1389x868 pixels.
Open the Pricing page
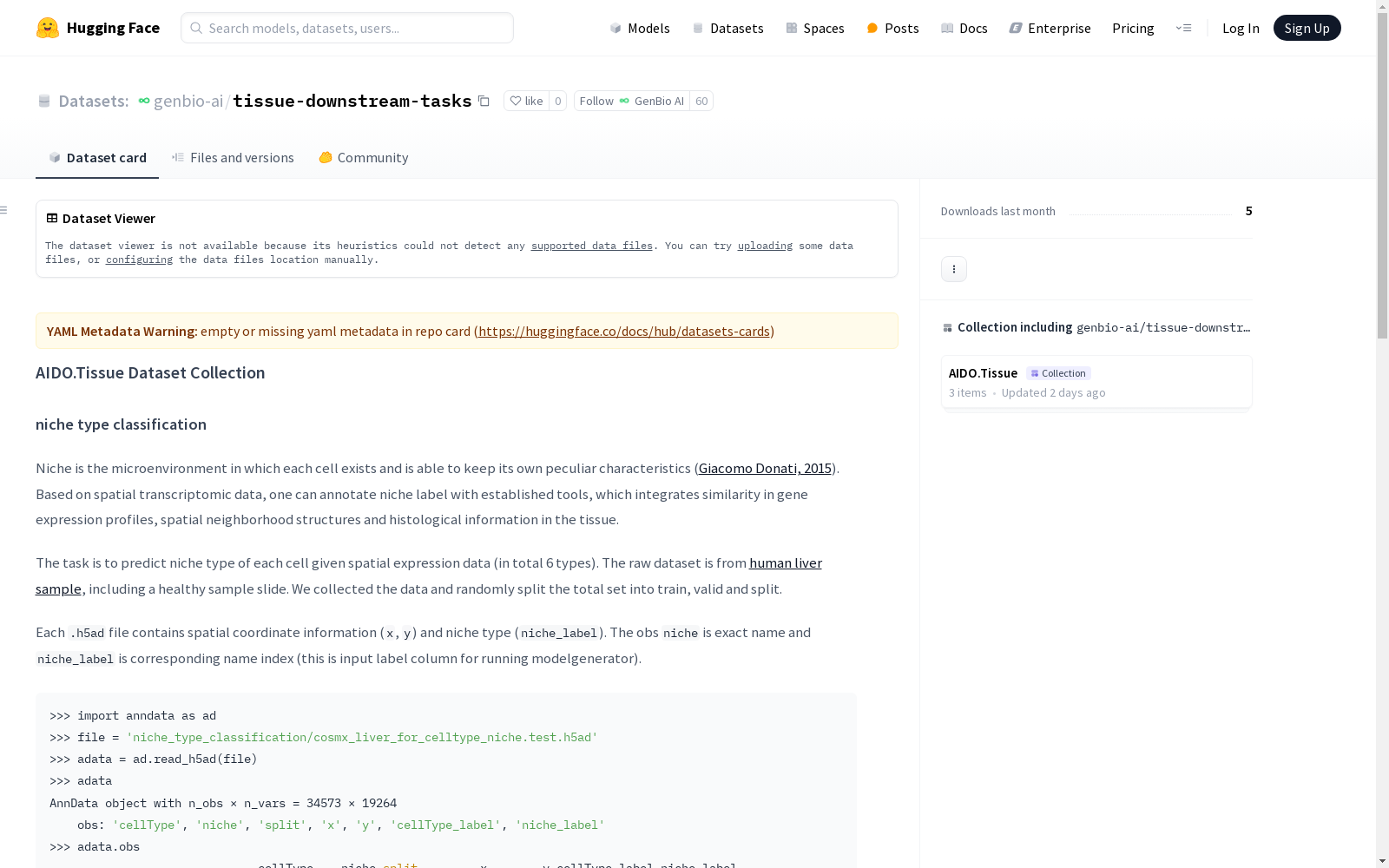tap(1133, 28)
